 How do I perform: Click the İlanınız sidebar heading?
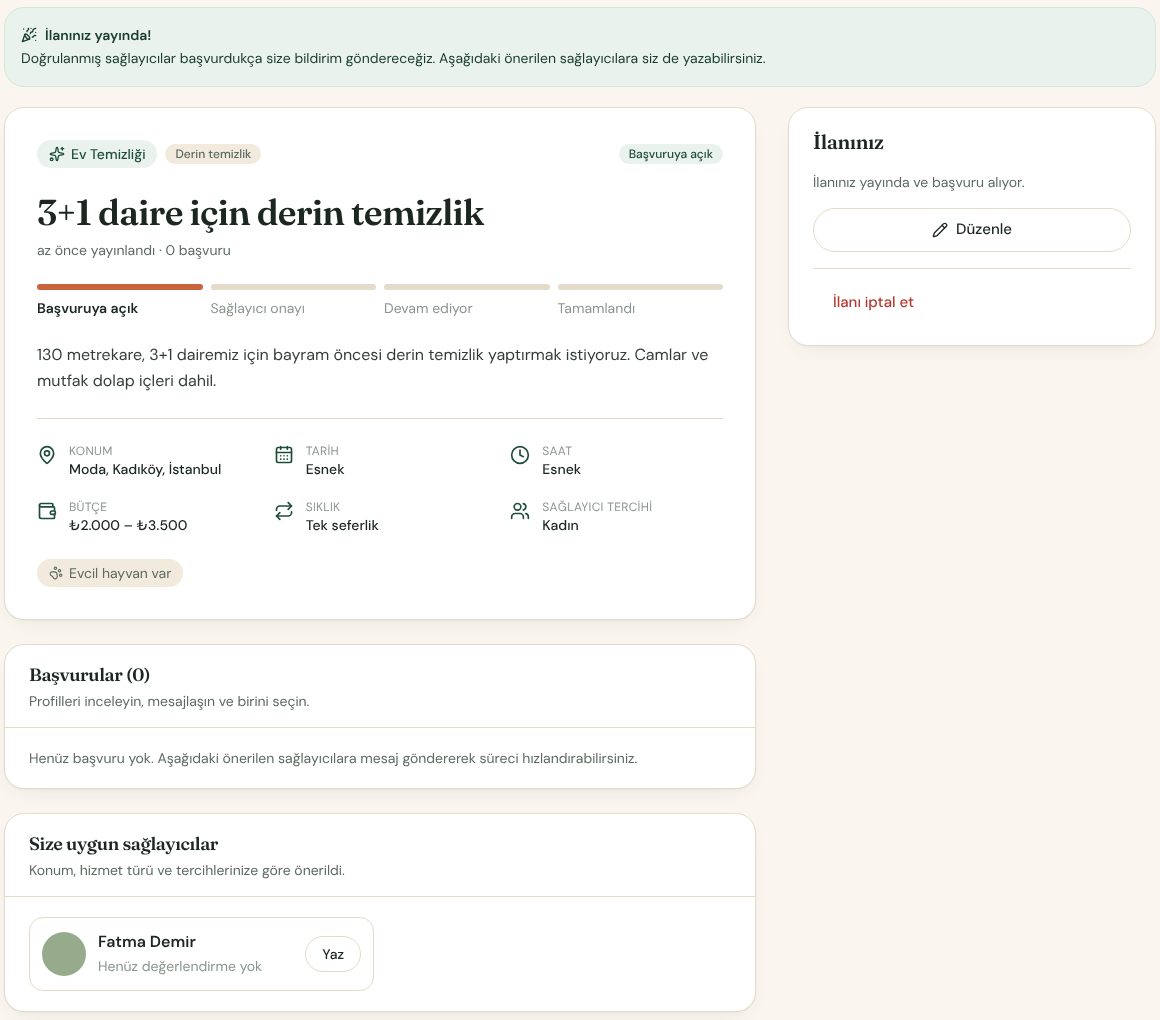[x=849, y=142]
